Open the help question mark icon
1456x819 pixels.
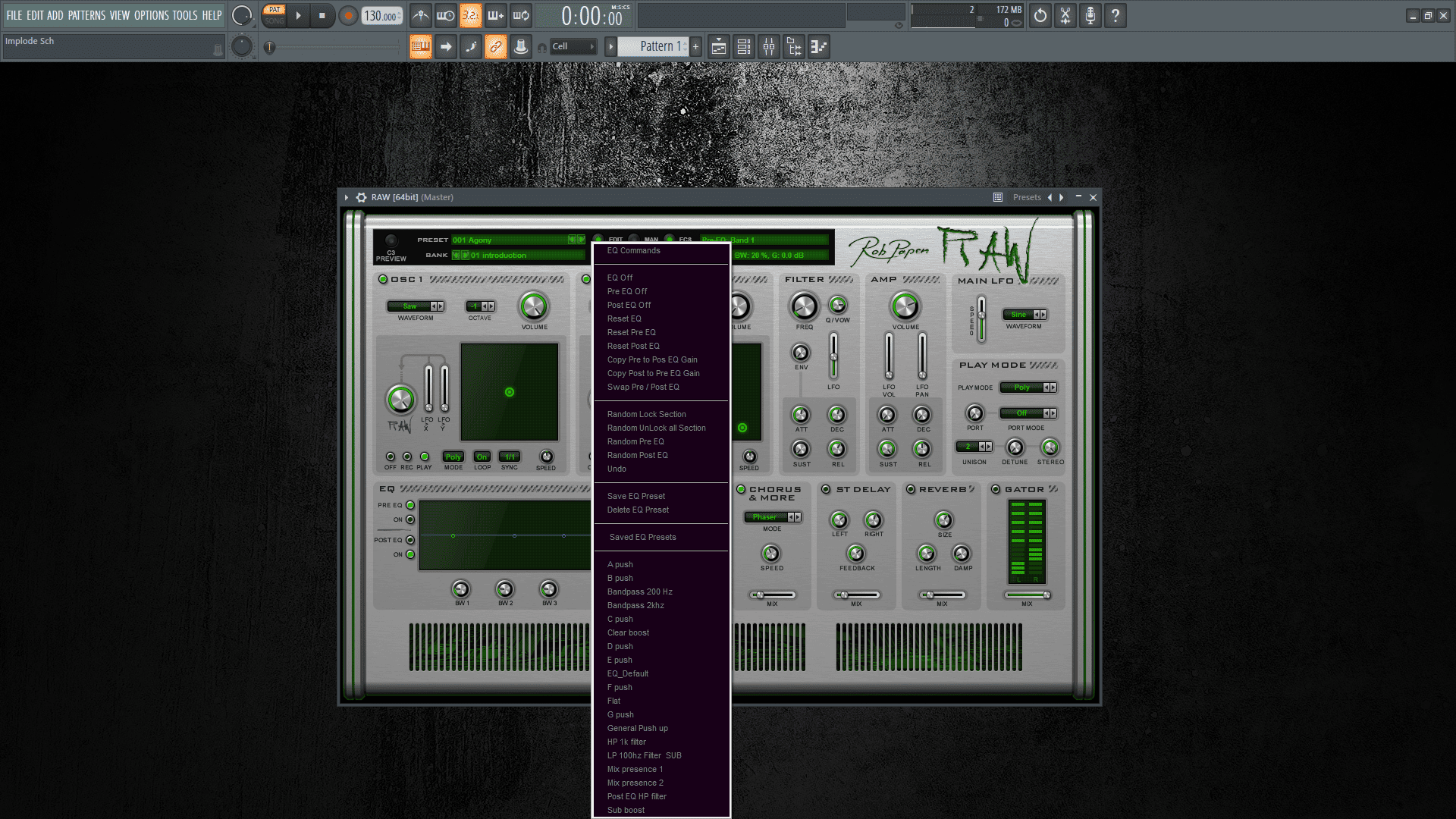pos(1116,16)
